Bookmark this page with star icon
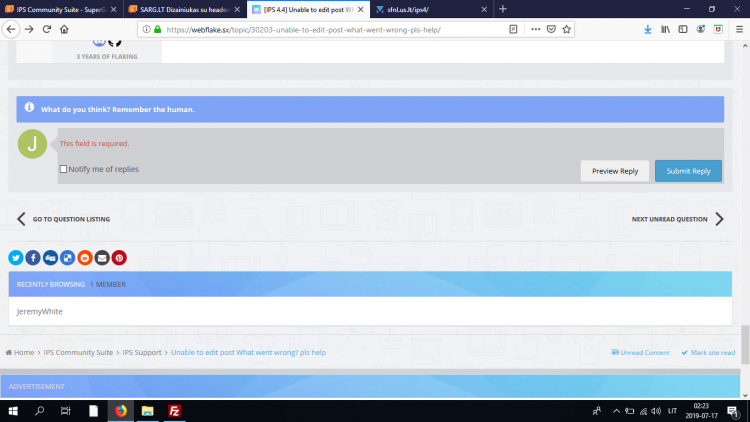This screenshot has height=422, width=750. click(567, 29)
